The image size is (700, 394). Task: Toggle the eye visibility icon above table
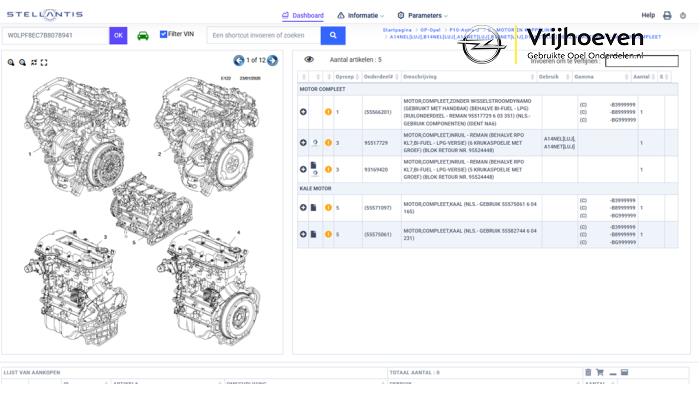(x=309, y=59)
